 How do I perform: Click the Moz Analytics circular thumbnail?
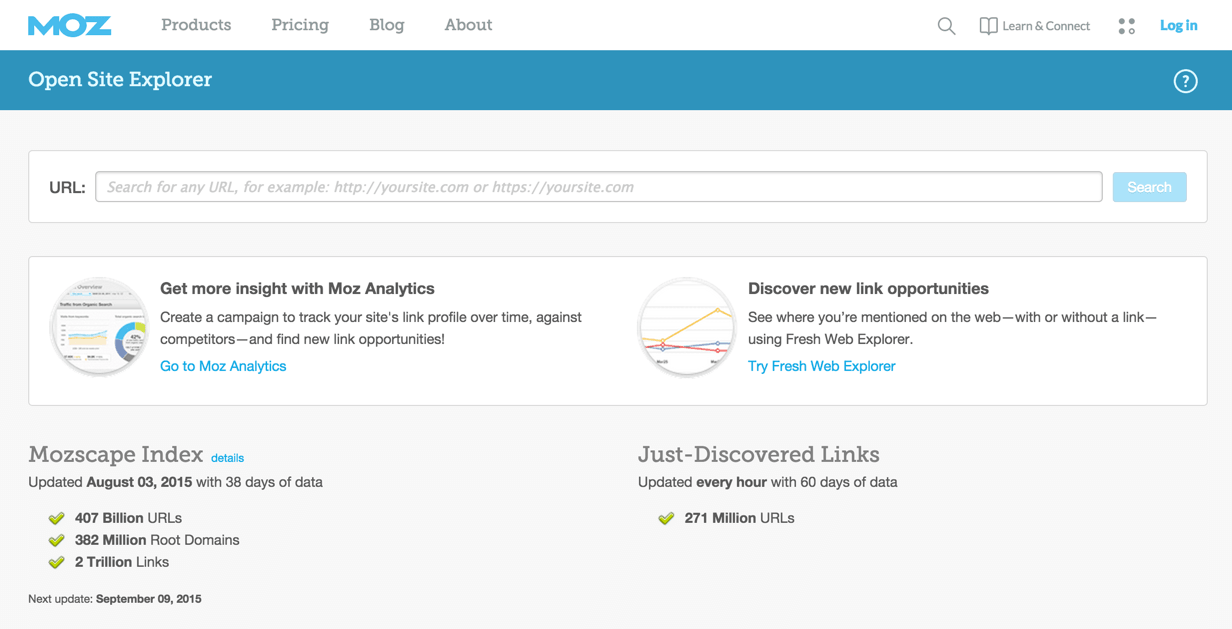99,327
